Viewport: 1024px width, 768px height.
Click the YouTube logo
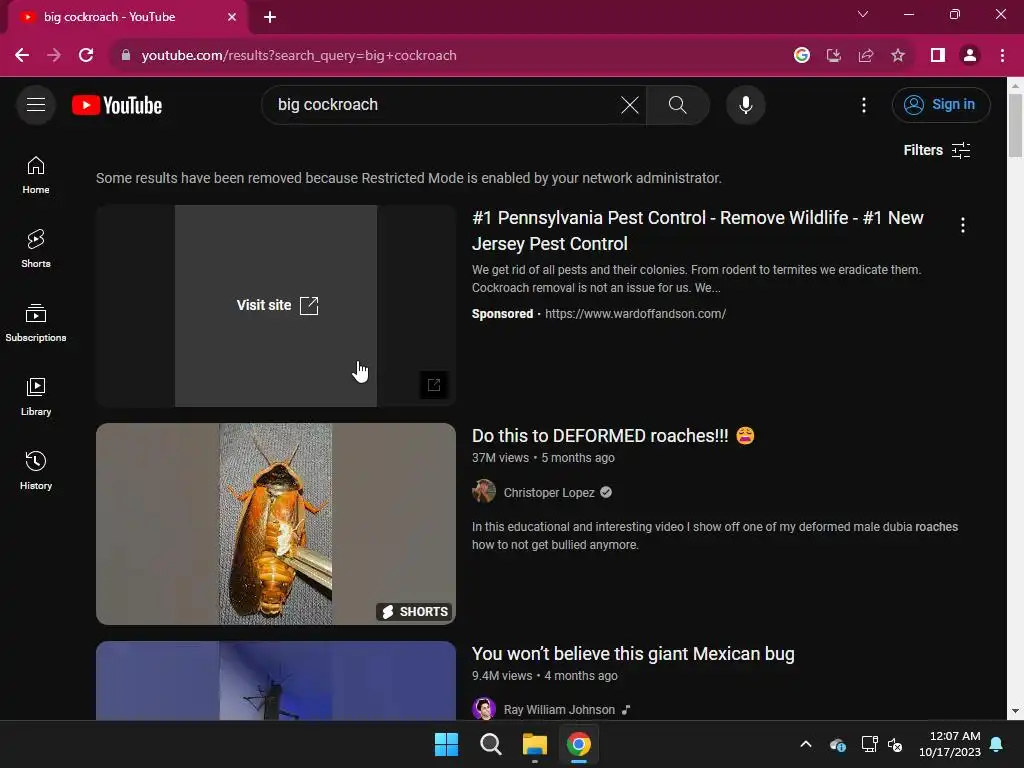click(x=117, y=105)
